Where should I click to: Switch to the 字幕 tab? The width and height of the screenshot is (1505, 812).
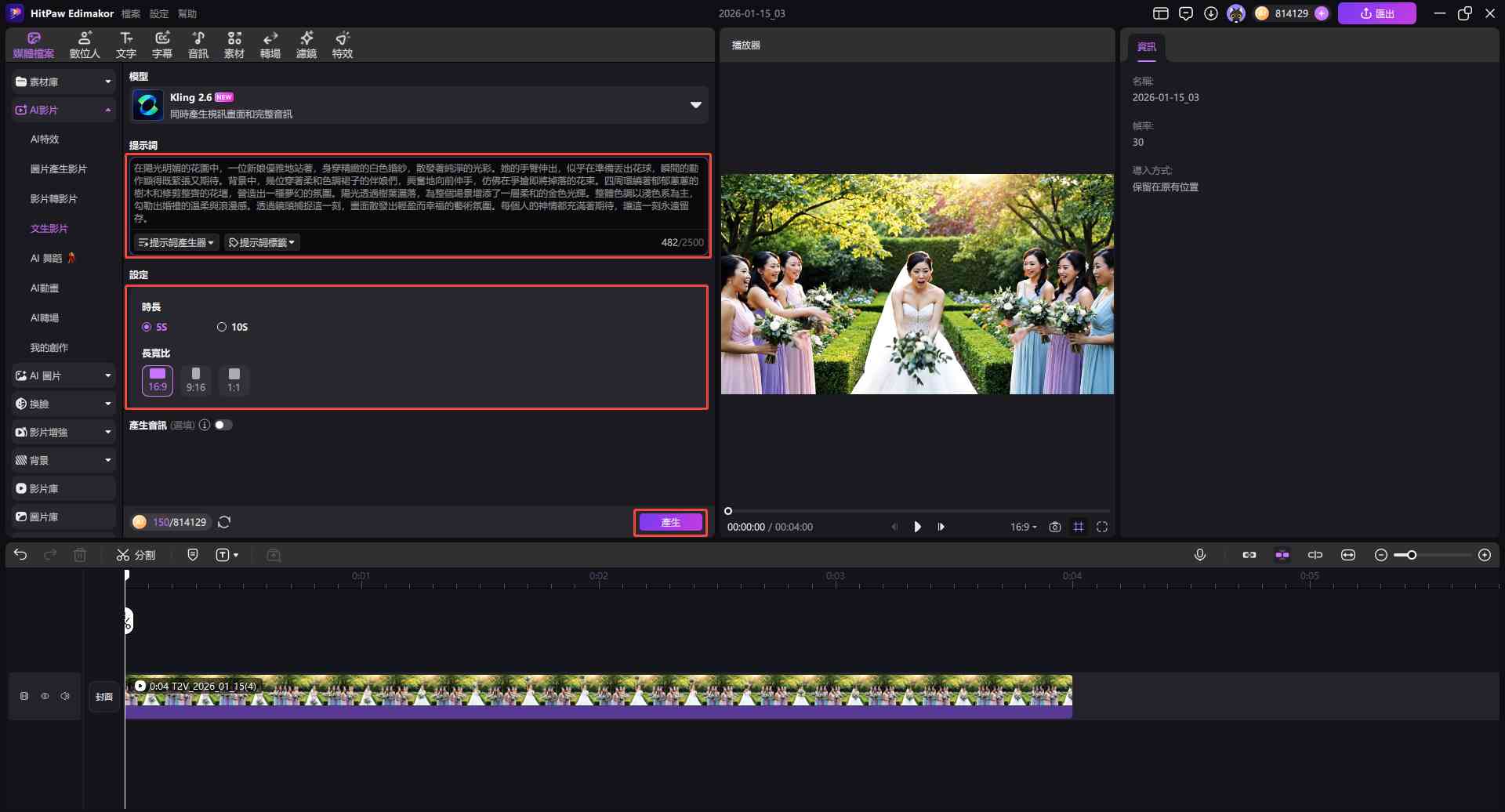click(x=161, y=45)
